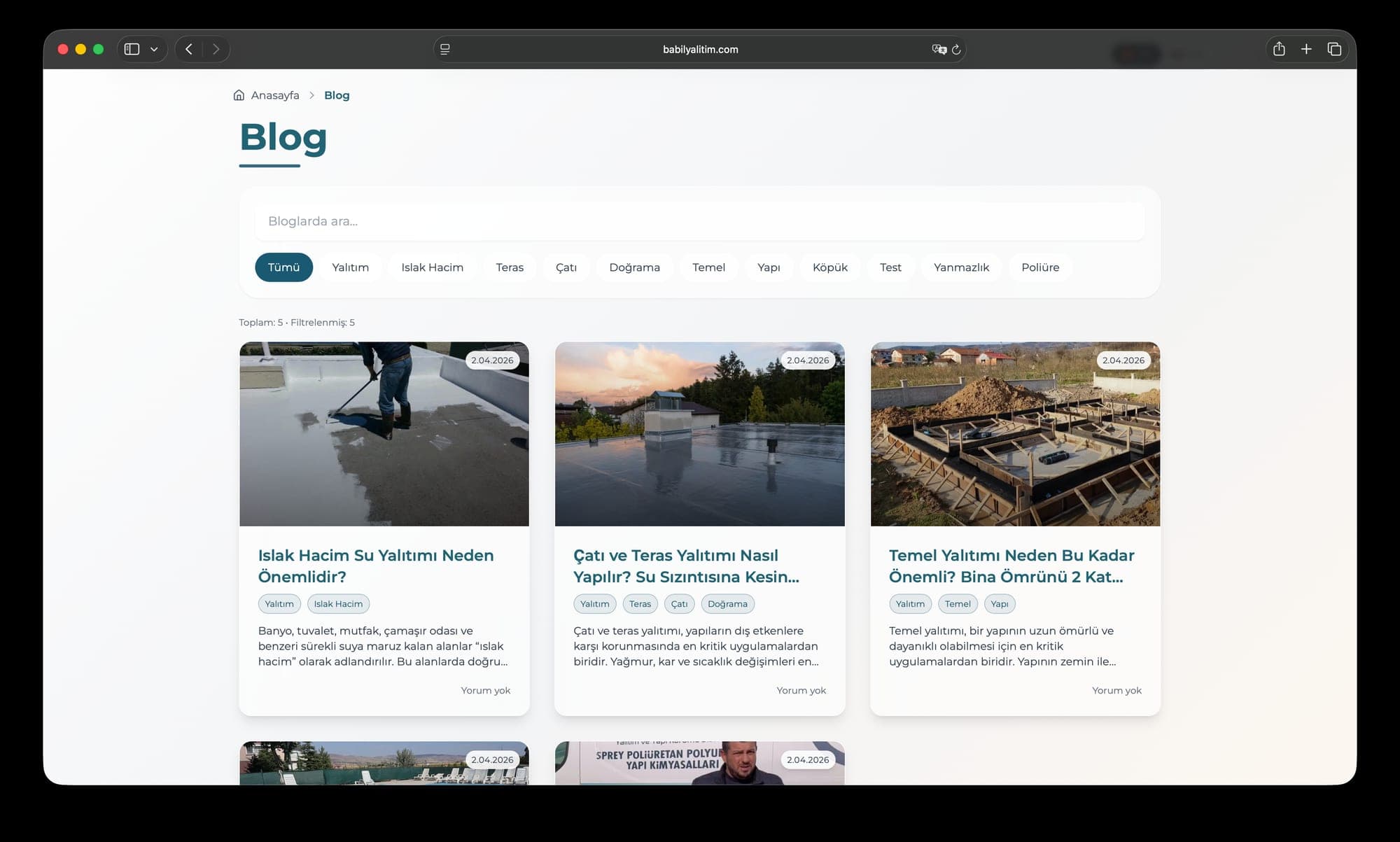Viewport: 1400px width, 842px height.
Task: Select the Poliüre filter chip
Action: 1040,267
